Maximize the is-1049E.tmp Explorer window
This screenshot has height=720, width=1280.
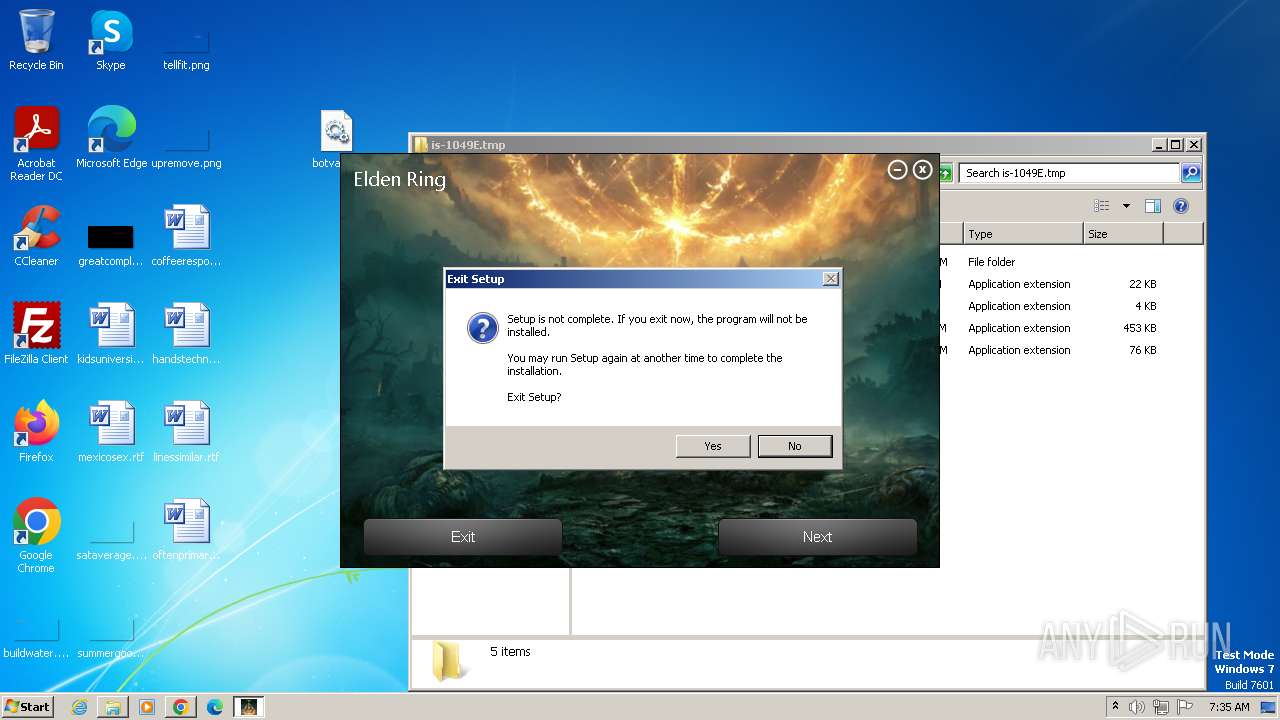pos(1176,144)
